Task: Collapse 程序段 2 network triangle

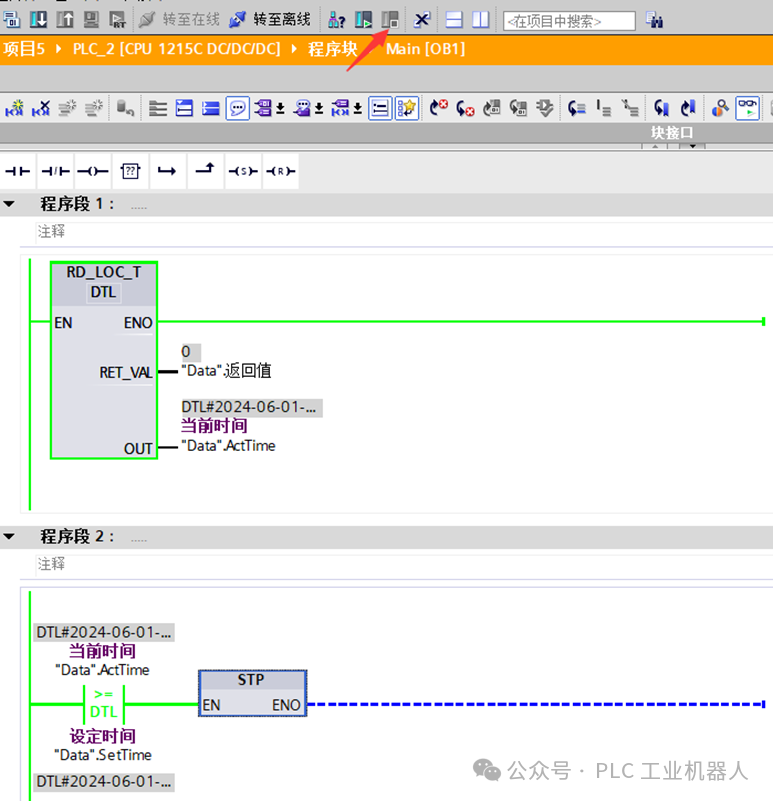Action: pyautogui.click(x=9, y=536)
